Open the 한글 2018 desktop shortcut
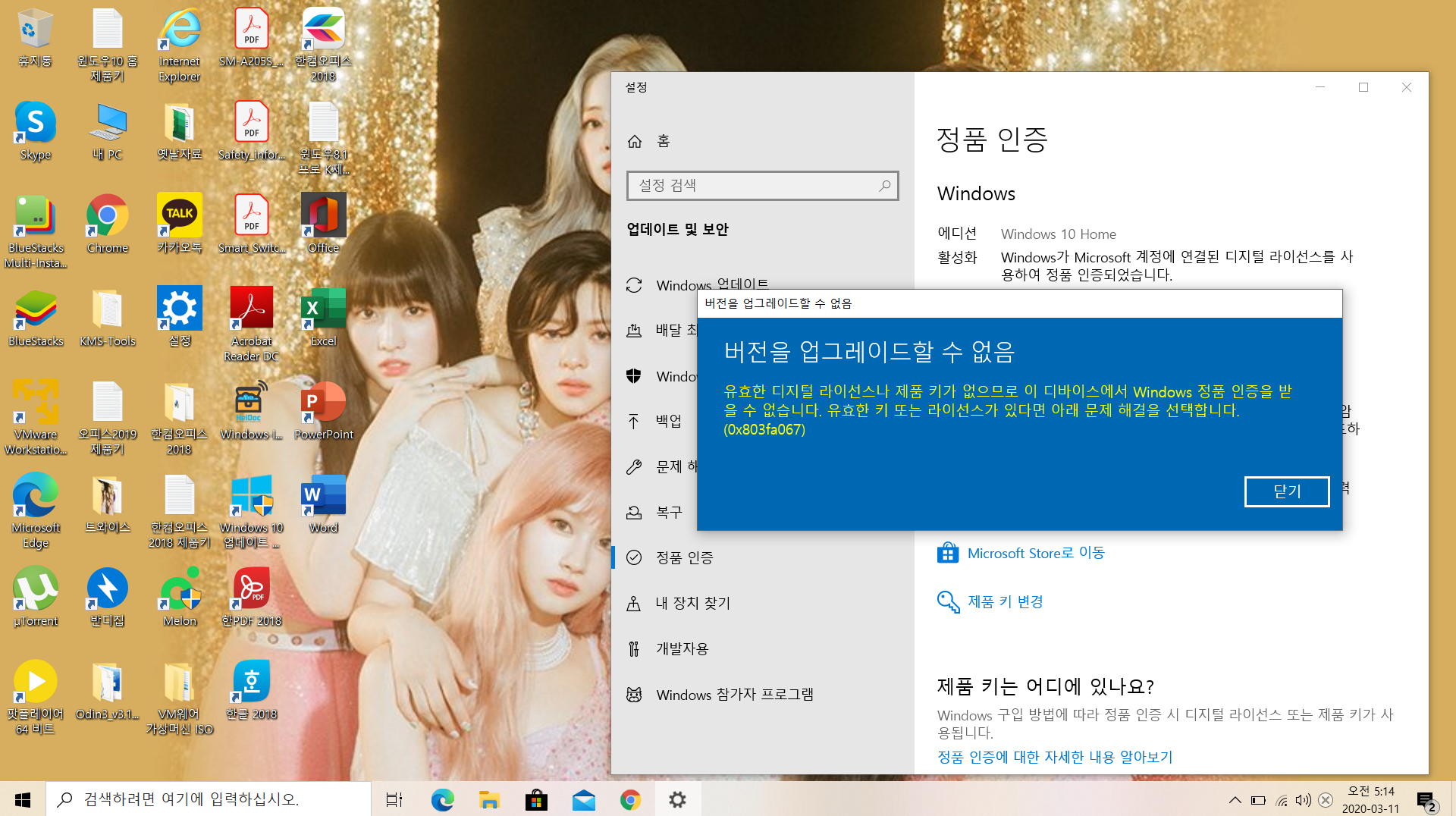Screen dimensions: 1456x816 (252, 690)
